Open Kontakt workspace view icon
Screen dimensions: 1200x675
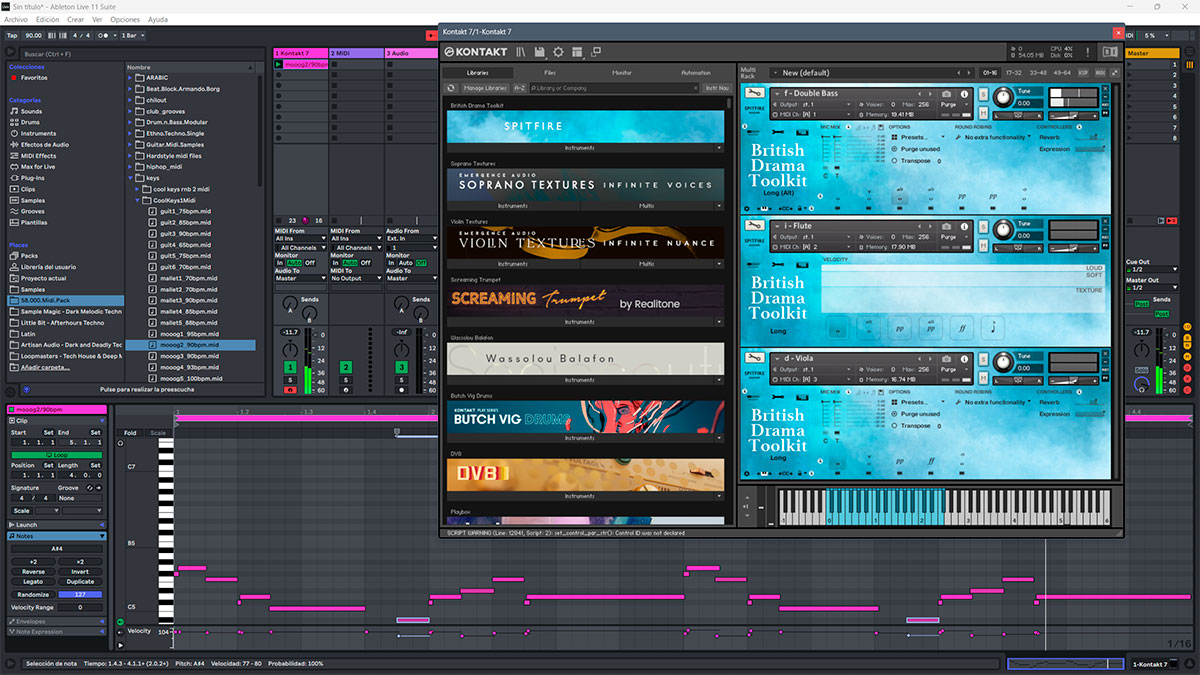click(577, 52)
